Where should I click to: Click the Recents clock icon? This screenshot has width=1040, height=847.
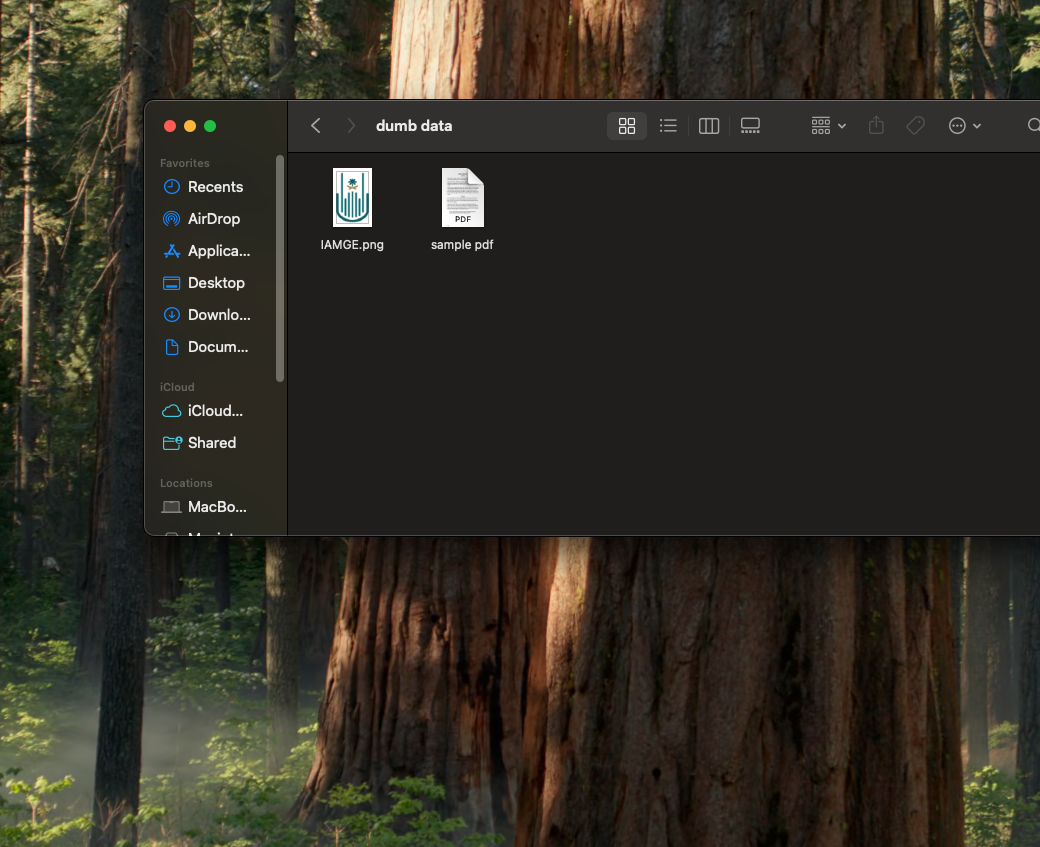click(x=172, y=187)
